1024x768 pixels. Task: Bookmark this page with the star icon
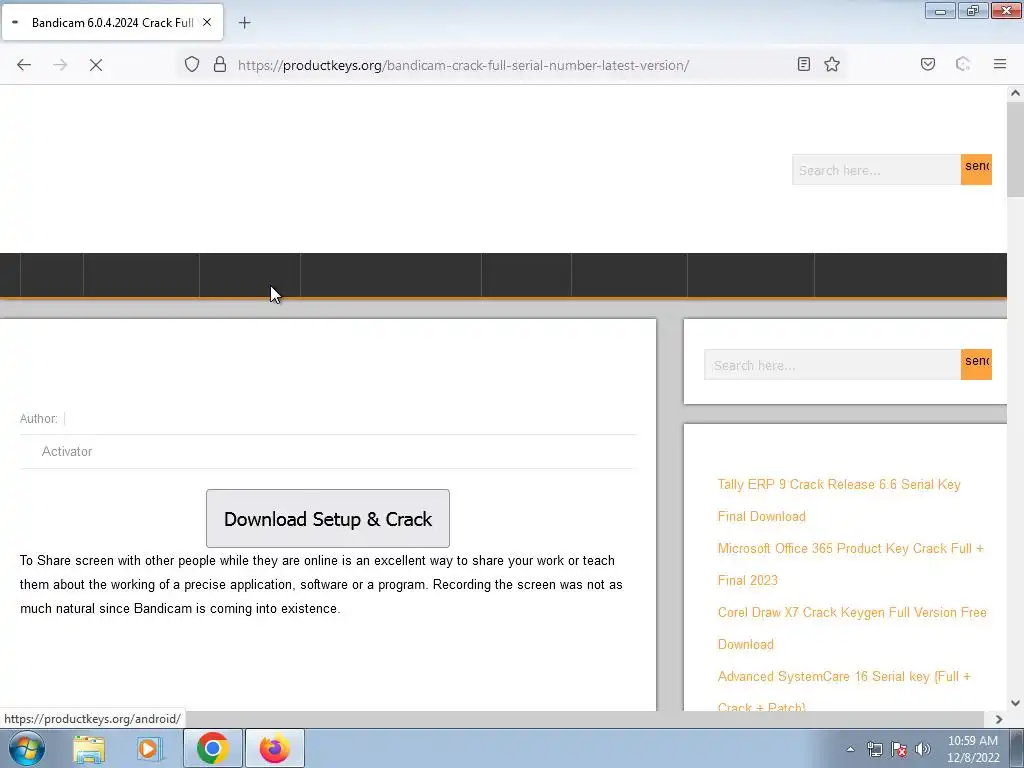click(832, 64)
